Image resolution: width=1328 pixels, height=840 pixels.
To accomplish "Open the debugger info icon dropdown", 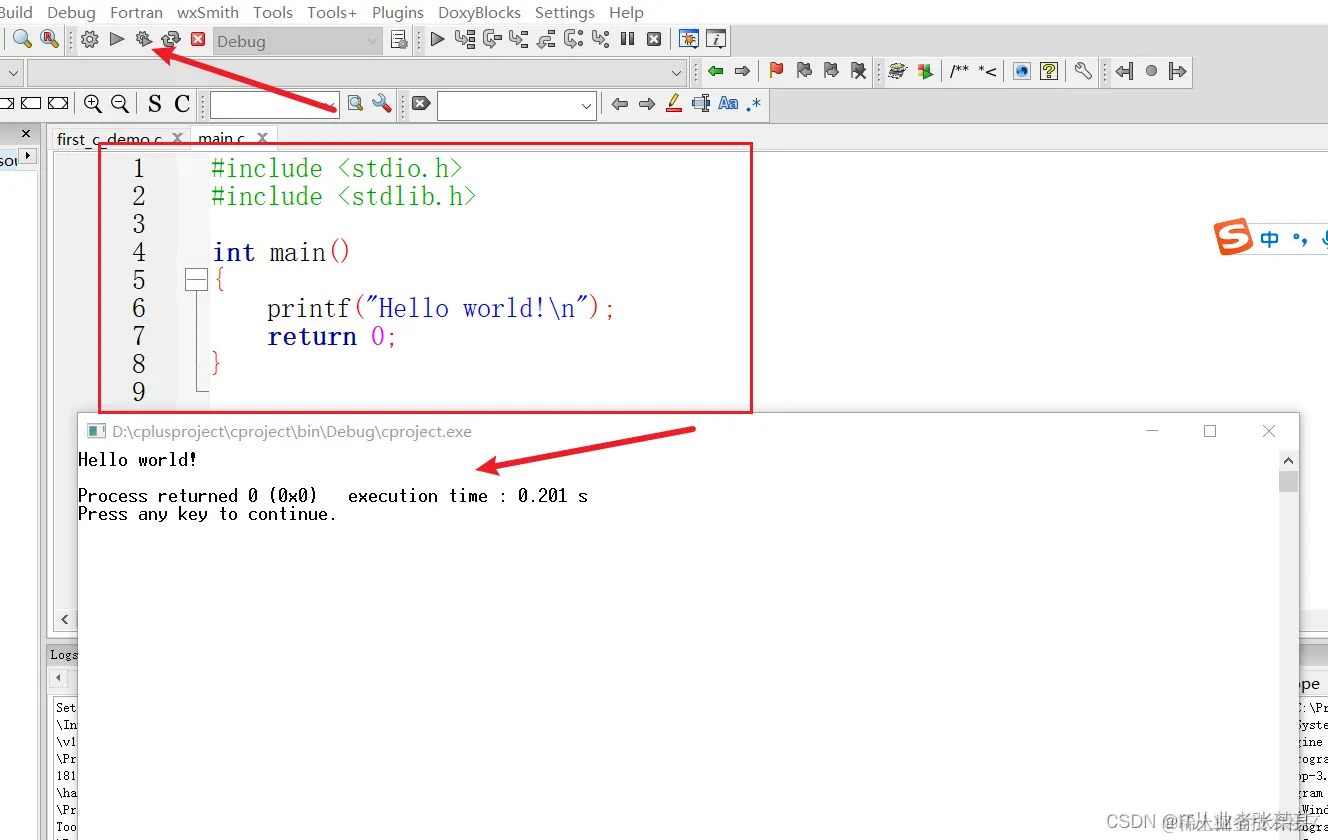I will (716, 39).
